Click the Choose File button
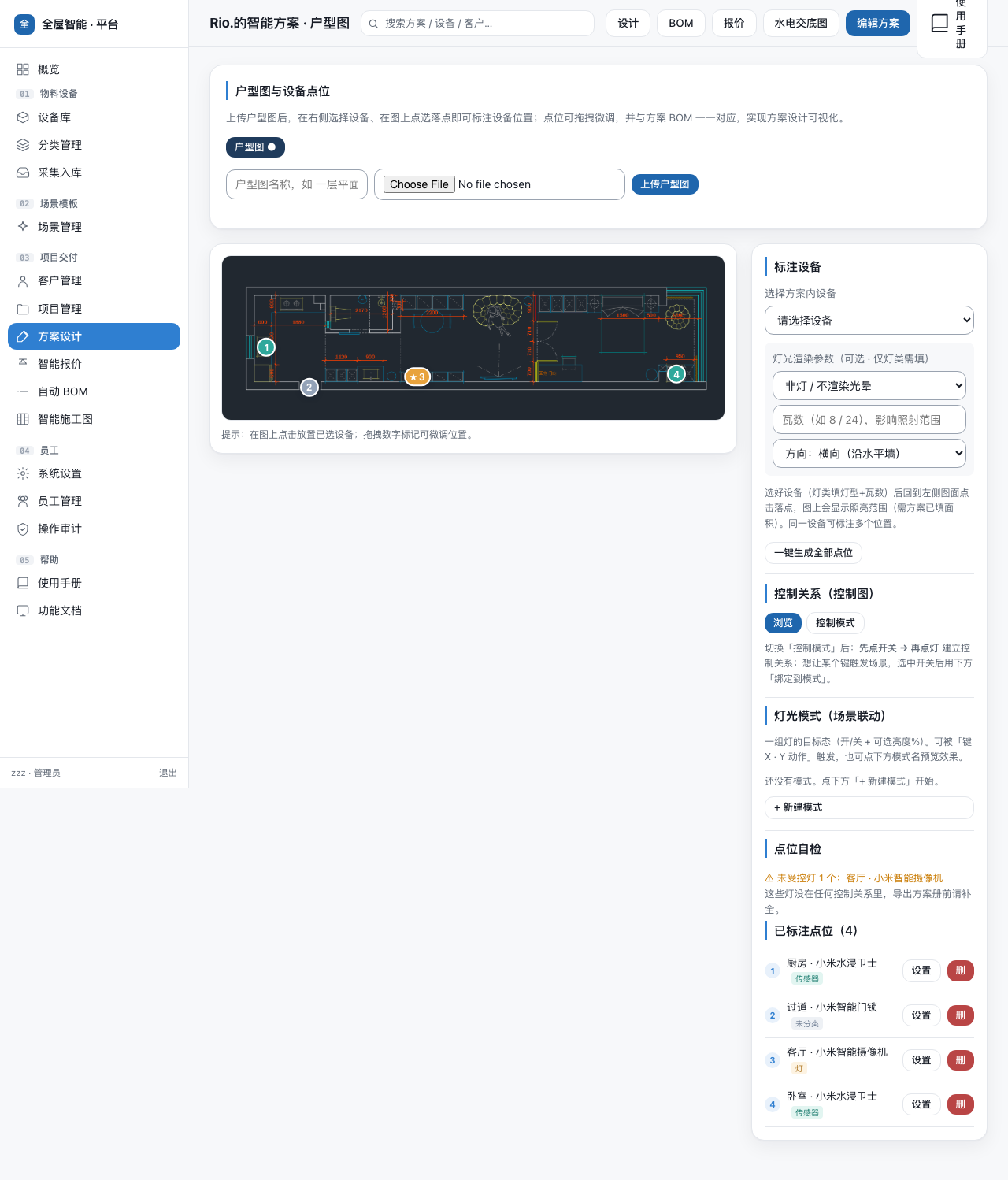 [x=419, y=184]
